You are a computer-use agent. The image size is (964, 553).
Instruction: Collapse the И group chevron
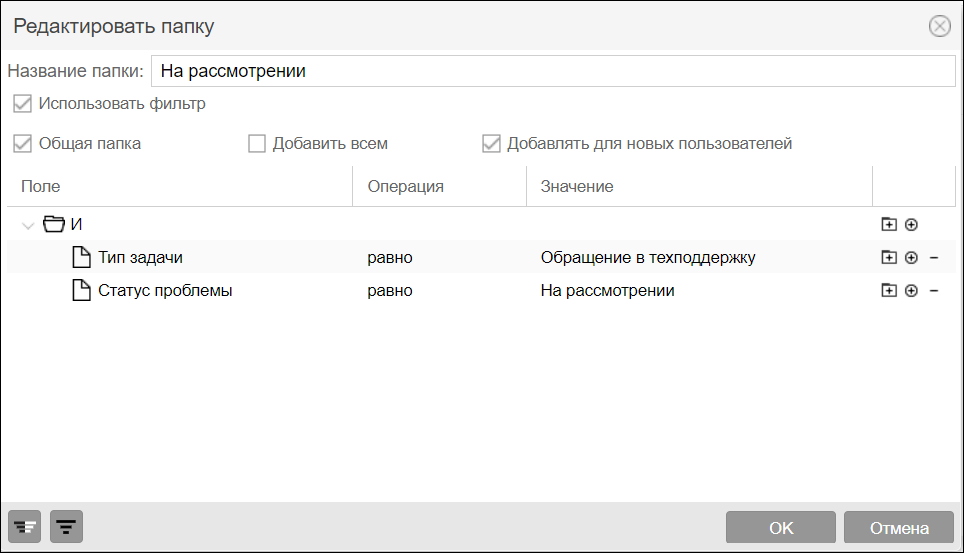point(28,226)
